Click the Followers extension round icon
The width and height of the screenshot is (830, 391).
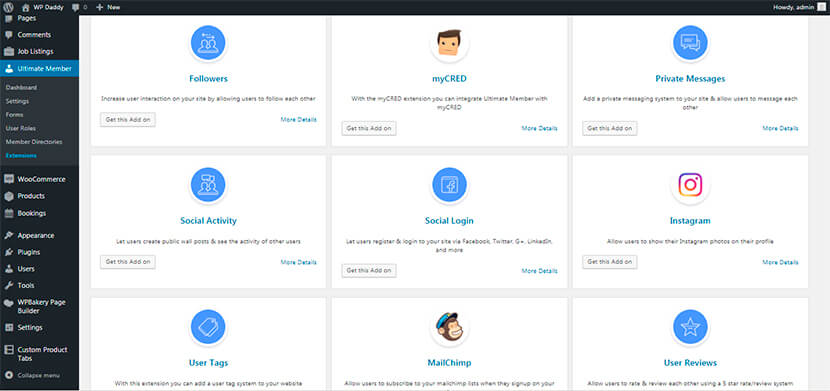click(x=208, y=43)
